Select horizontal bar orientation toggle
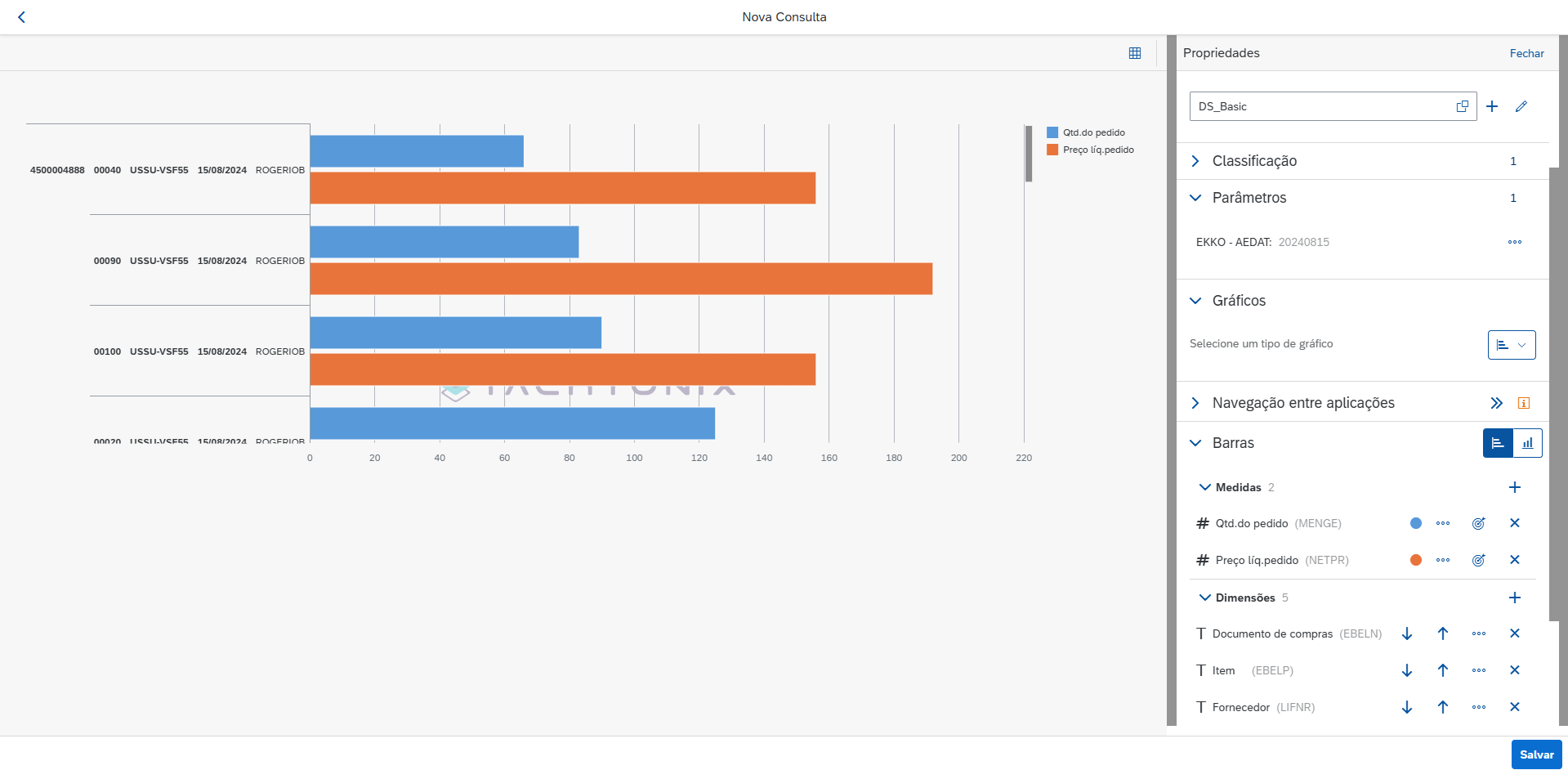Viewport: 1568px width, 770px height. (x=1498, y=443)
